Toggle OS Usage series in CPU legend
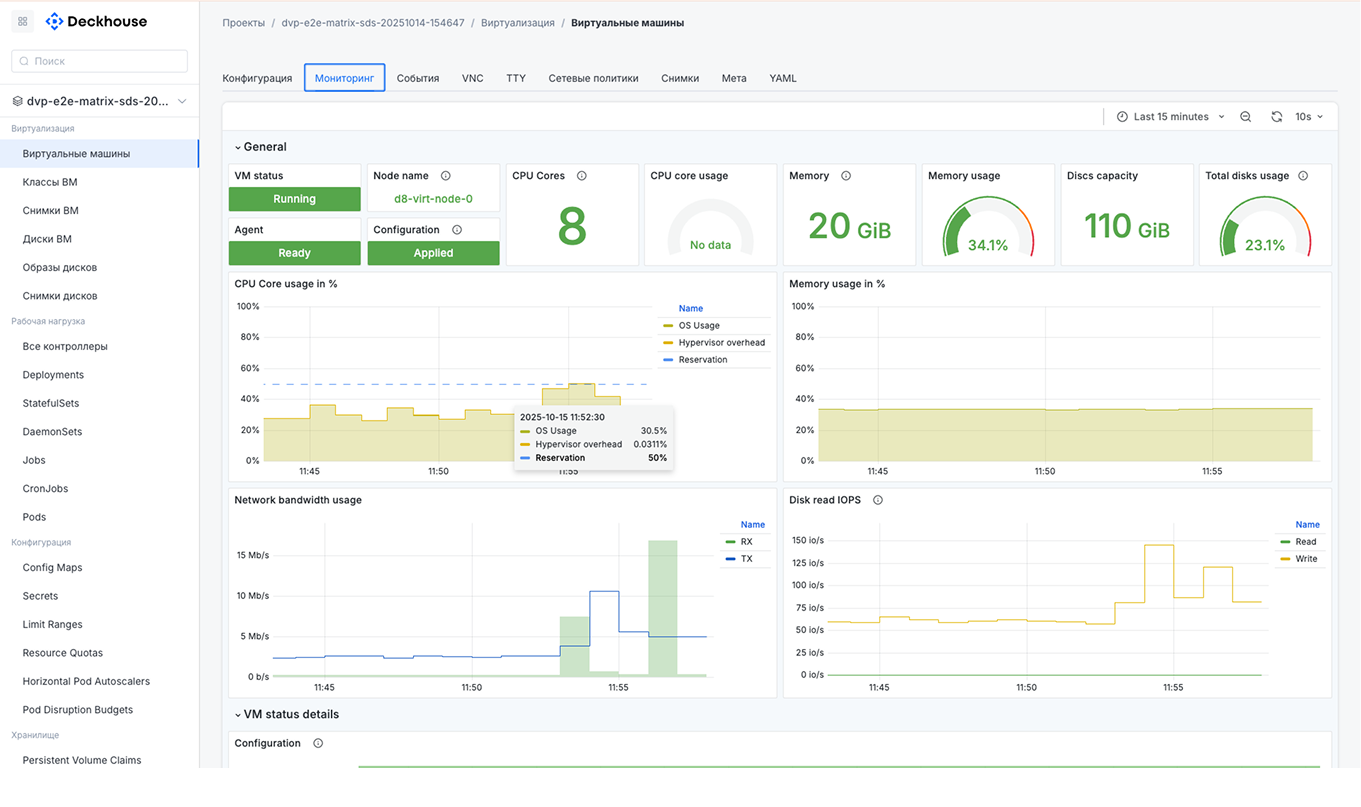Viewport: 1361px width, 807px height. click(698, 326)
